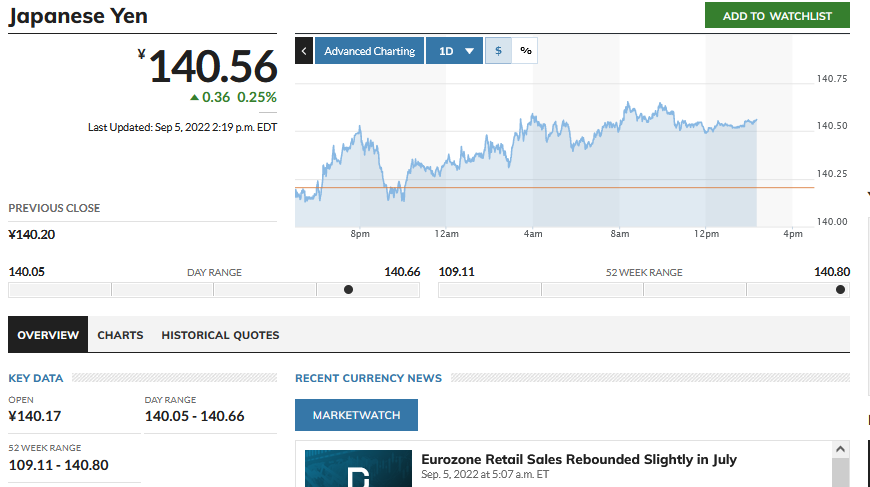Click the open value ¥140.17
The height and width of the screenshot is (487, 870).
pyautogui.click(x=34, y=416)
